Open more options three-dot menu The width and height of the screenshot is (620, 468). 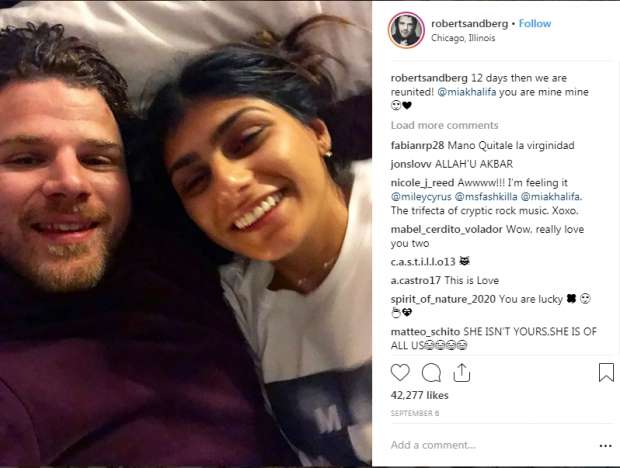[x=605, y=446]
